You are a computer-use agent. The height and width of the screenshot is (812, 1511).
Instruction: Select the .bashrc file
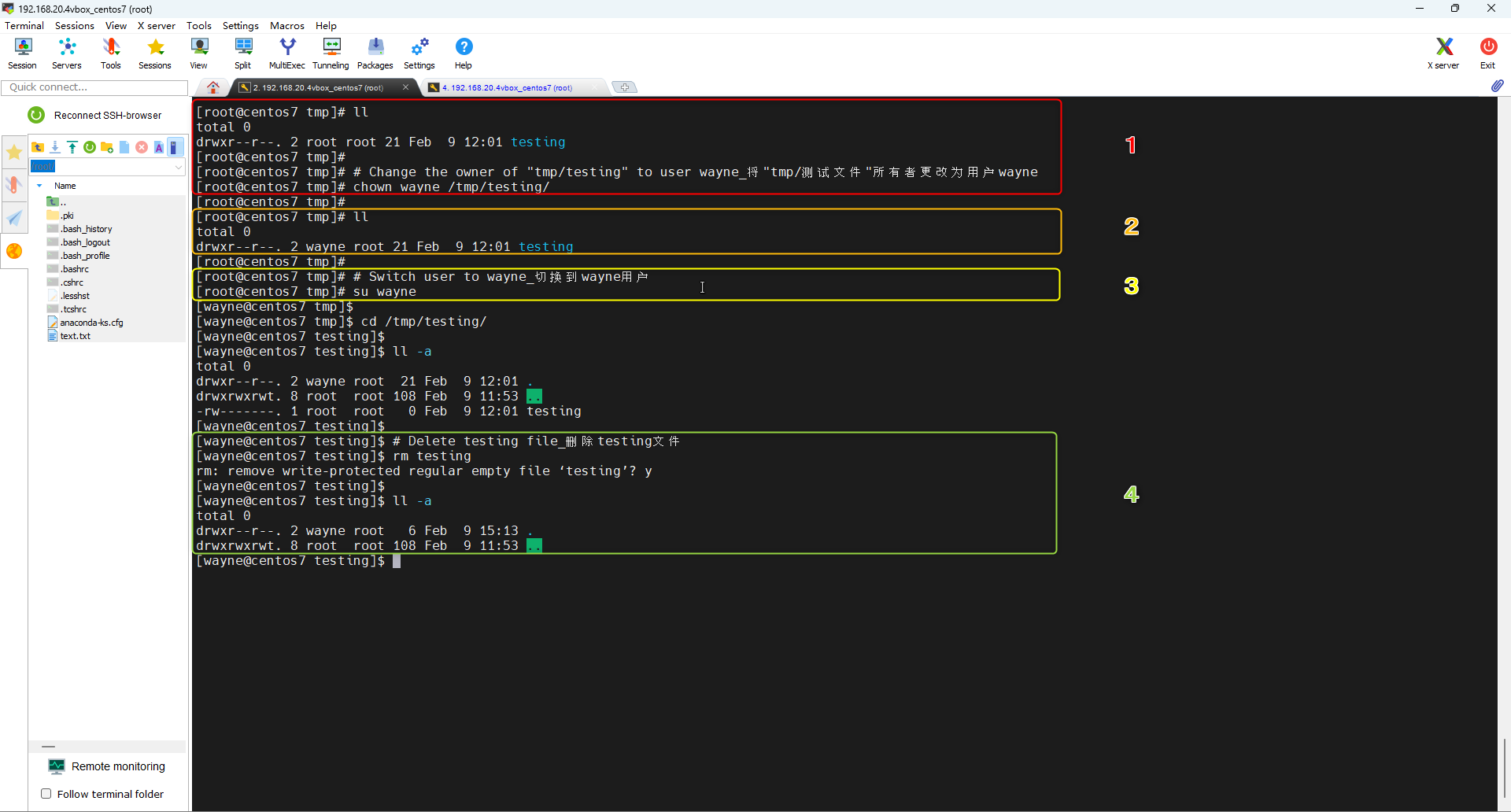[68, 269]
